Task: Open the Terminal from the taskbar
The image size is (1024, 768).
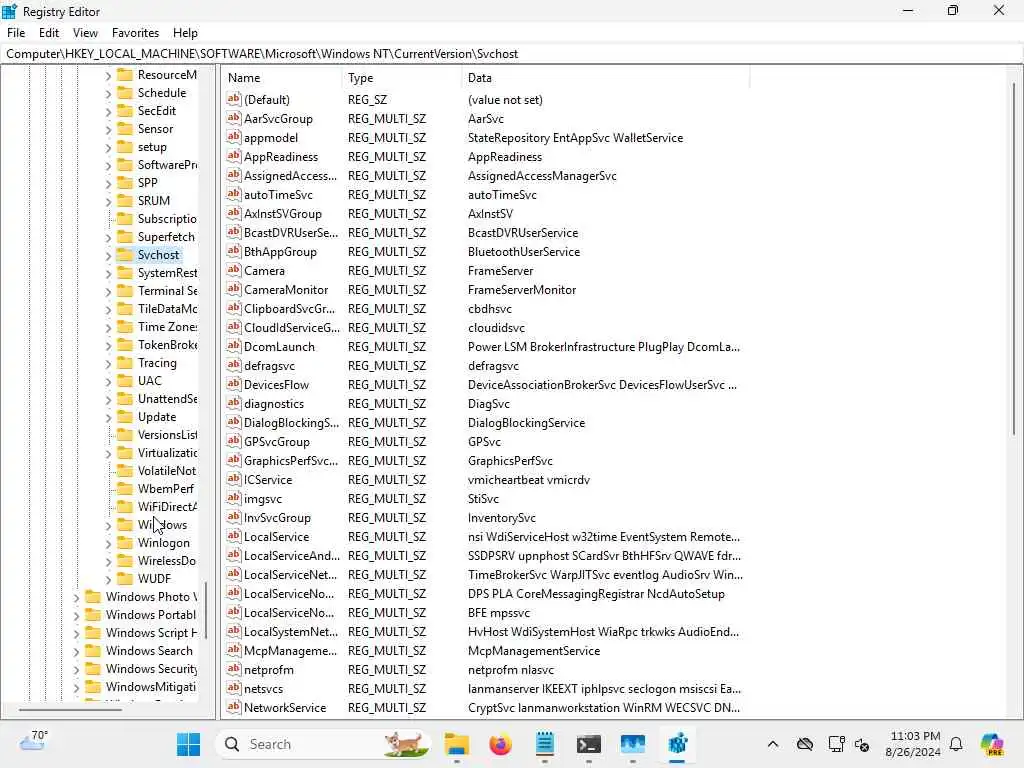Action: (x=588, y=744)
